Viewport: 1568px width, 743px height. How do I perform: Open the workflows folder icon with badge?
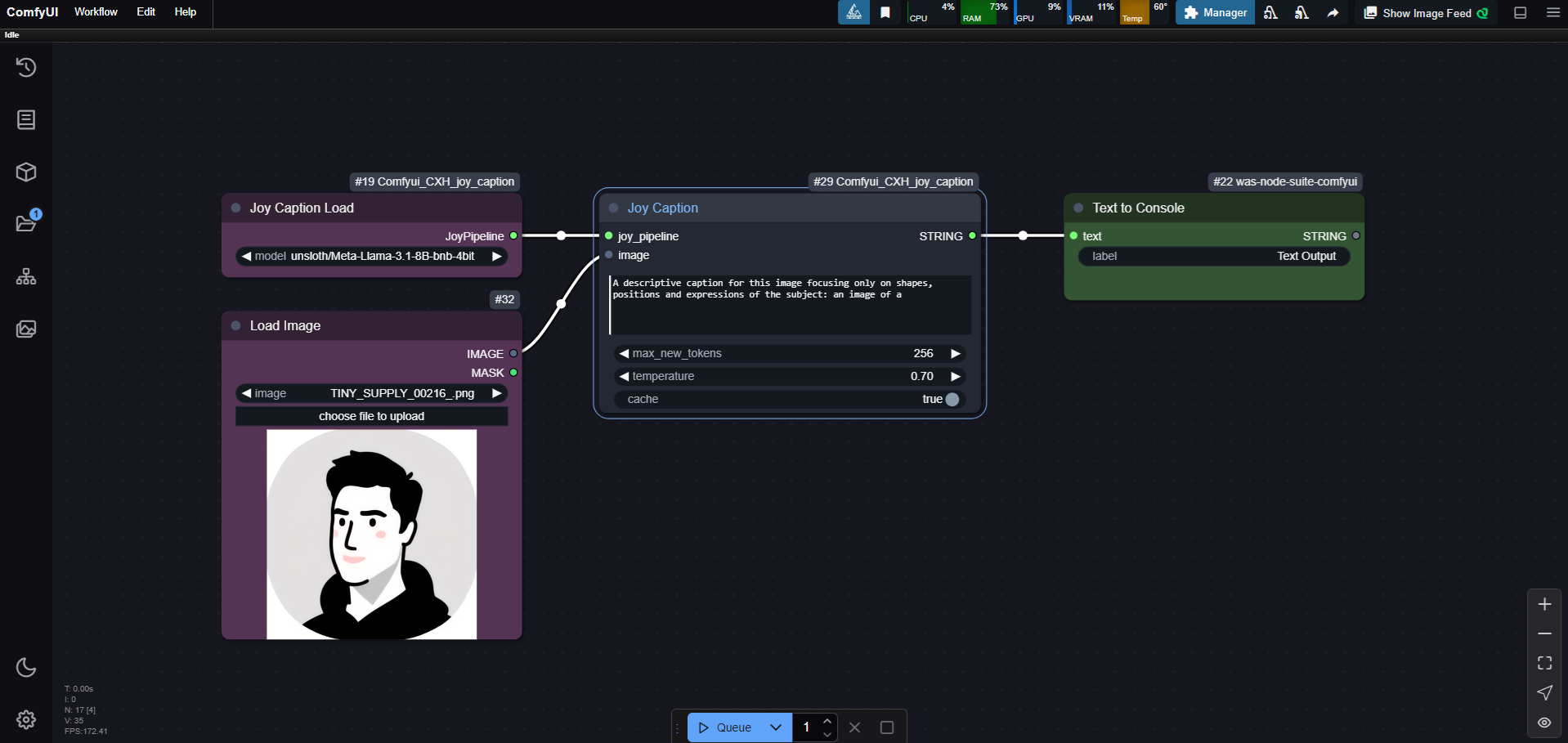tap(26, 223)
